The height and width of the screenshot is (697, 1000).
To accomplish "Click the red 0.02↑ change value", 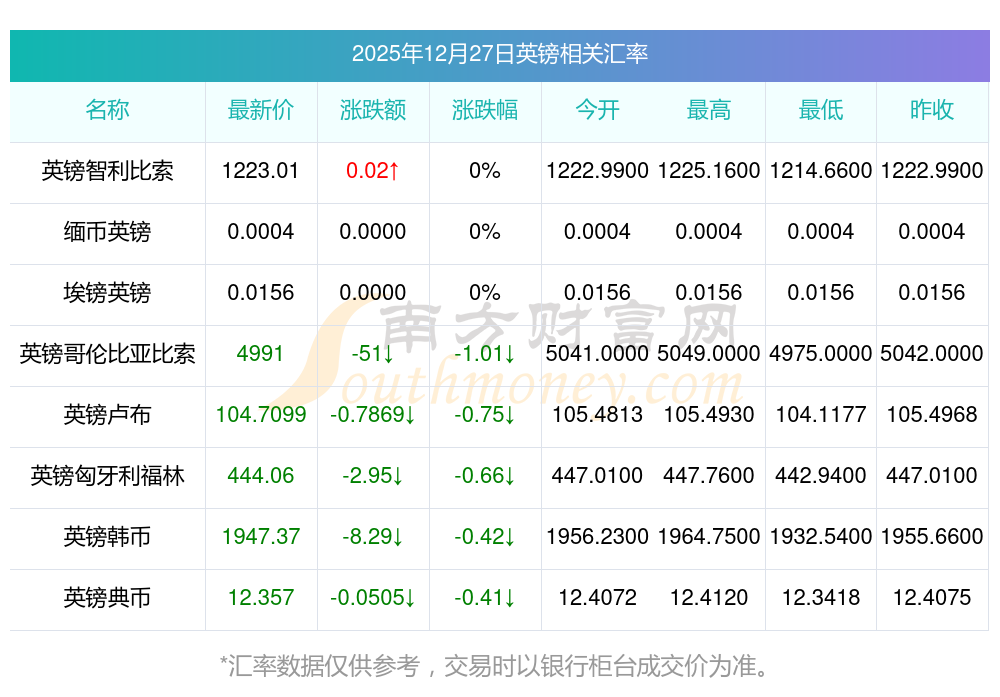I will [x=372, y=171].
